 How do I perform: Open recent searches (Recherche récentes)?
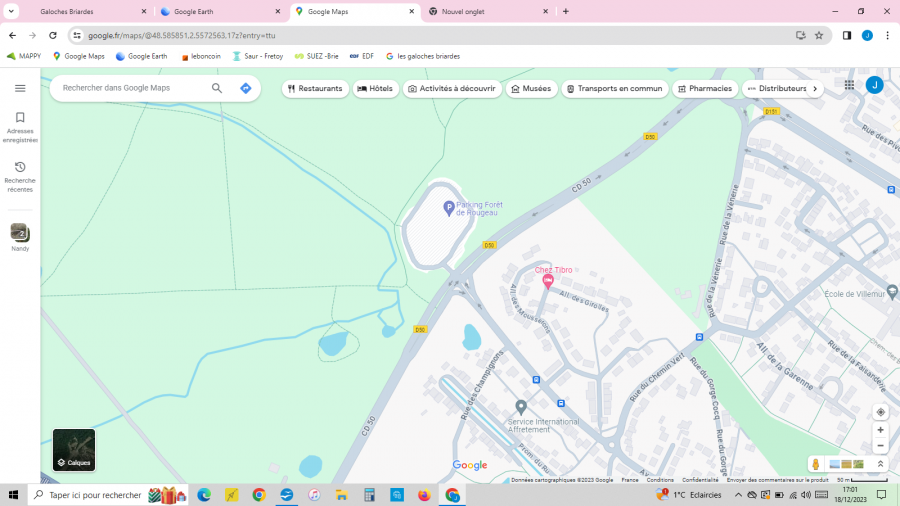pyautogui.click(x=20, y=176)
